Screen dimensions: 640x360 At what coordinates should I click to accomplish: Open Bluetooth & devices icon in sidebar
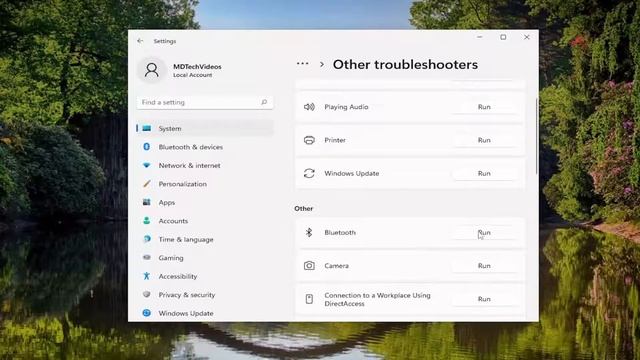coord(147,147)
